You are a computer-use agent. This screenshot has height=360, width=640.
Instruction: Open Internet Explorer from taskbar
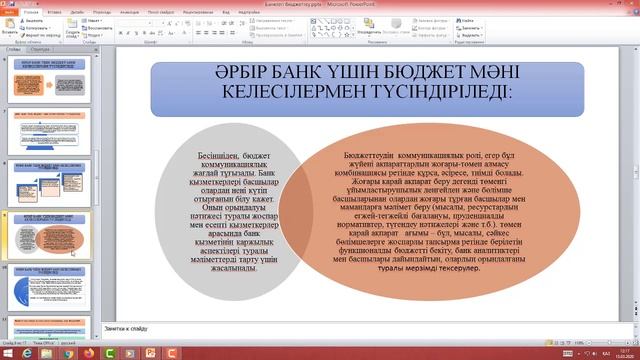[x=27, y=353]
